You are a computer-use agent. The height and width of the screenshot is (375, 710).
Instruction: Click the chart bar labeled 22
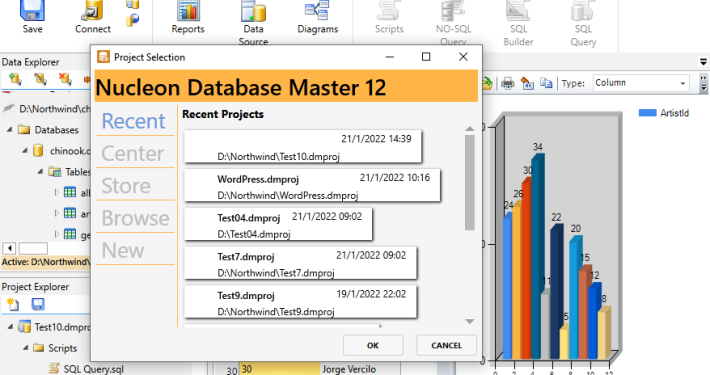(556, 291)
